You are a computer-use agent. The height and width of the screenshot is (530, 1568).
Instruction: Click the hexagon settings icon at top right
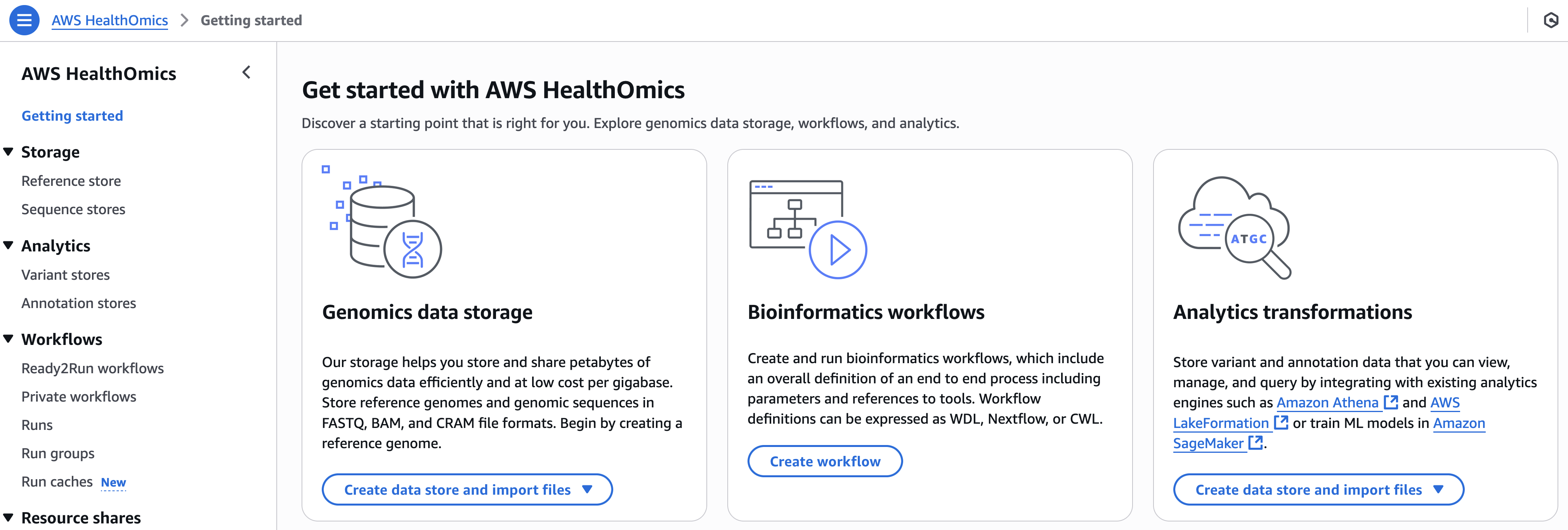[1551, 21]
